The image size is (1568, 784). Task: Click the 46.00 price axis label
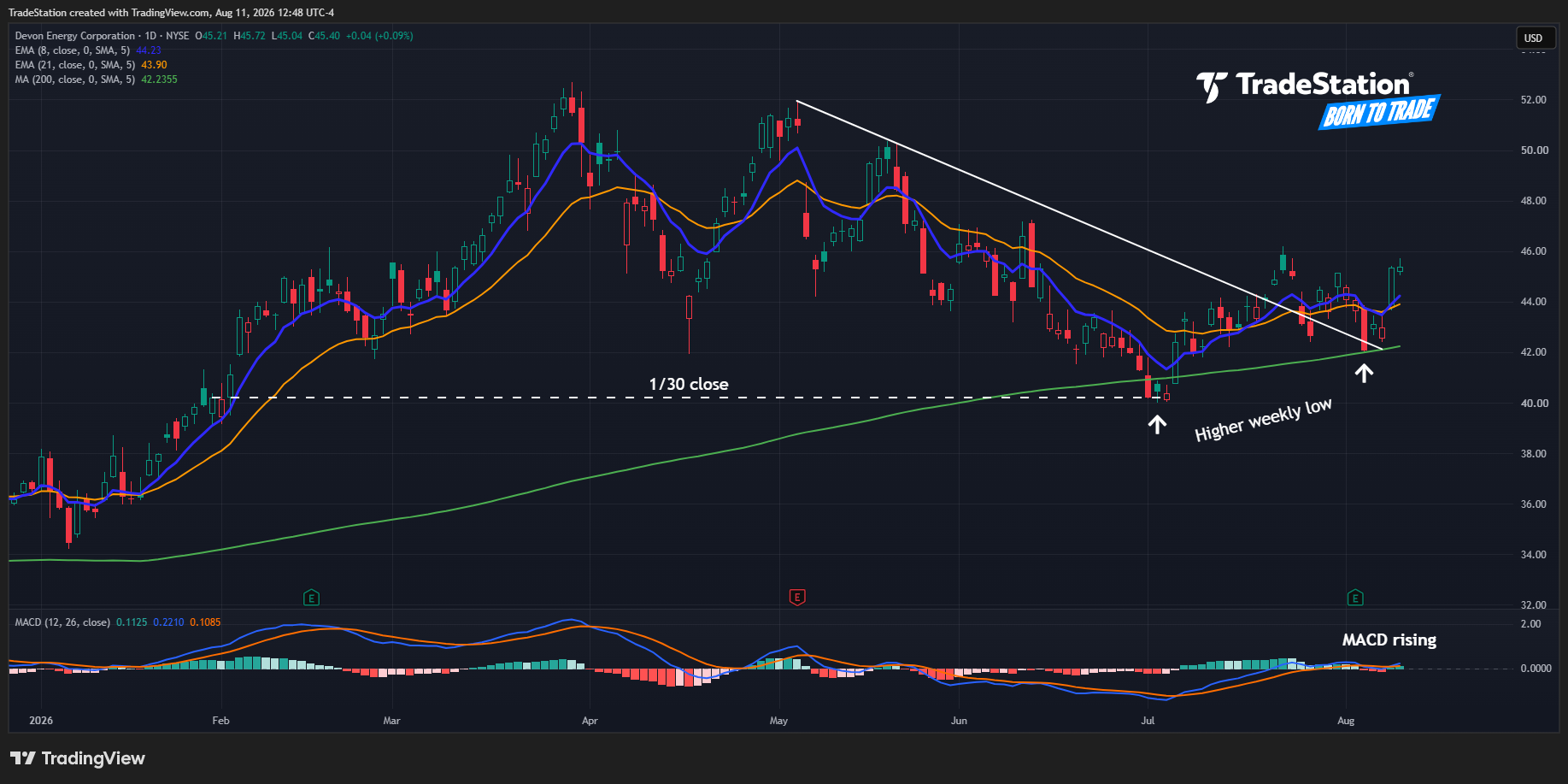(1534, 251)
